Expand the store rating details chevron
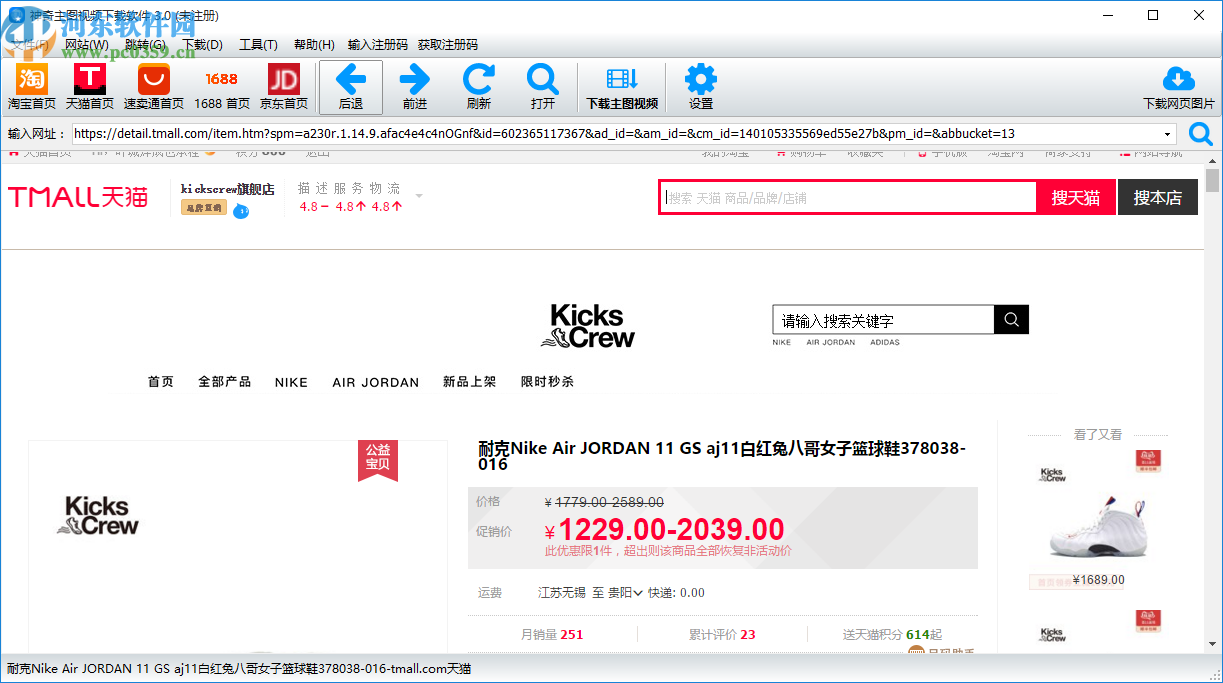 coord(419,197)
